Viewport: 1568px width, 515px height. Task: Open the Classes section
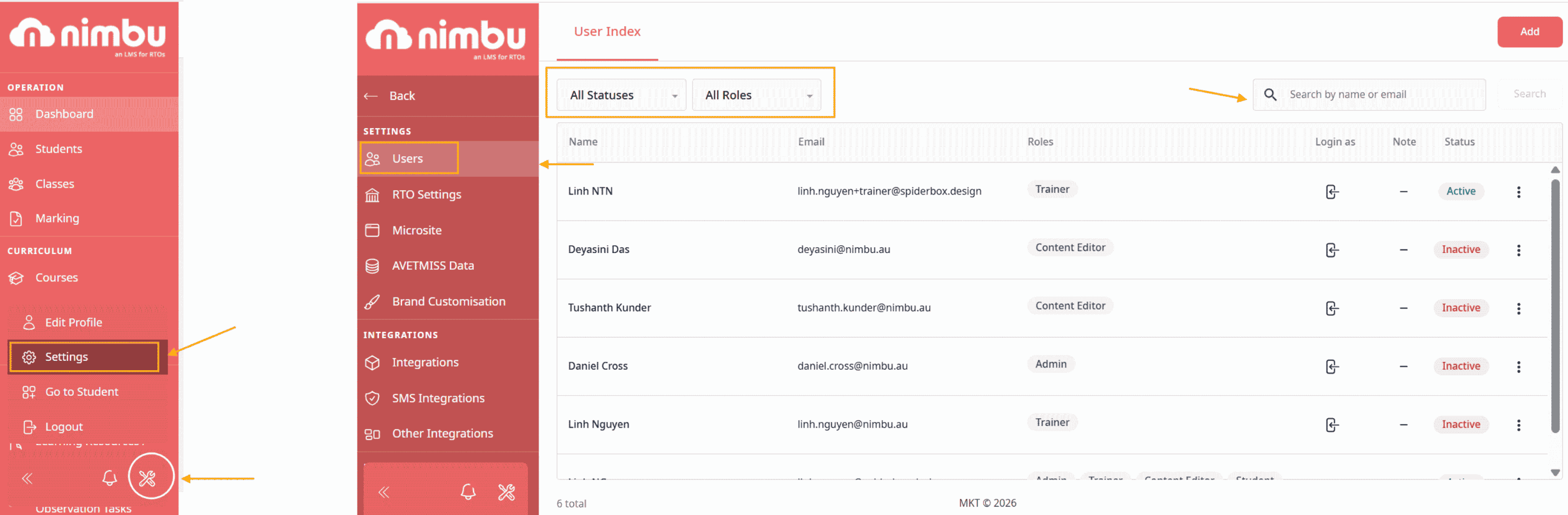click(89, 184)
